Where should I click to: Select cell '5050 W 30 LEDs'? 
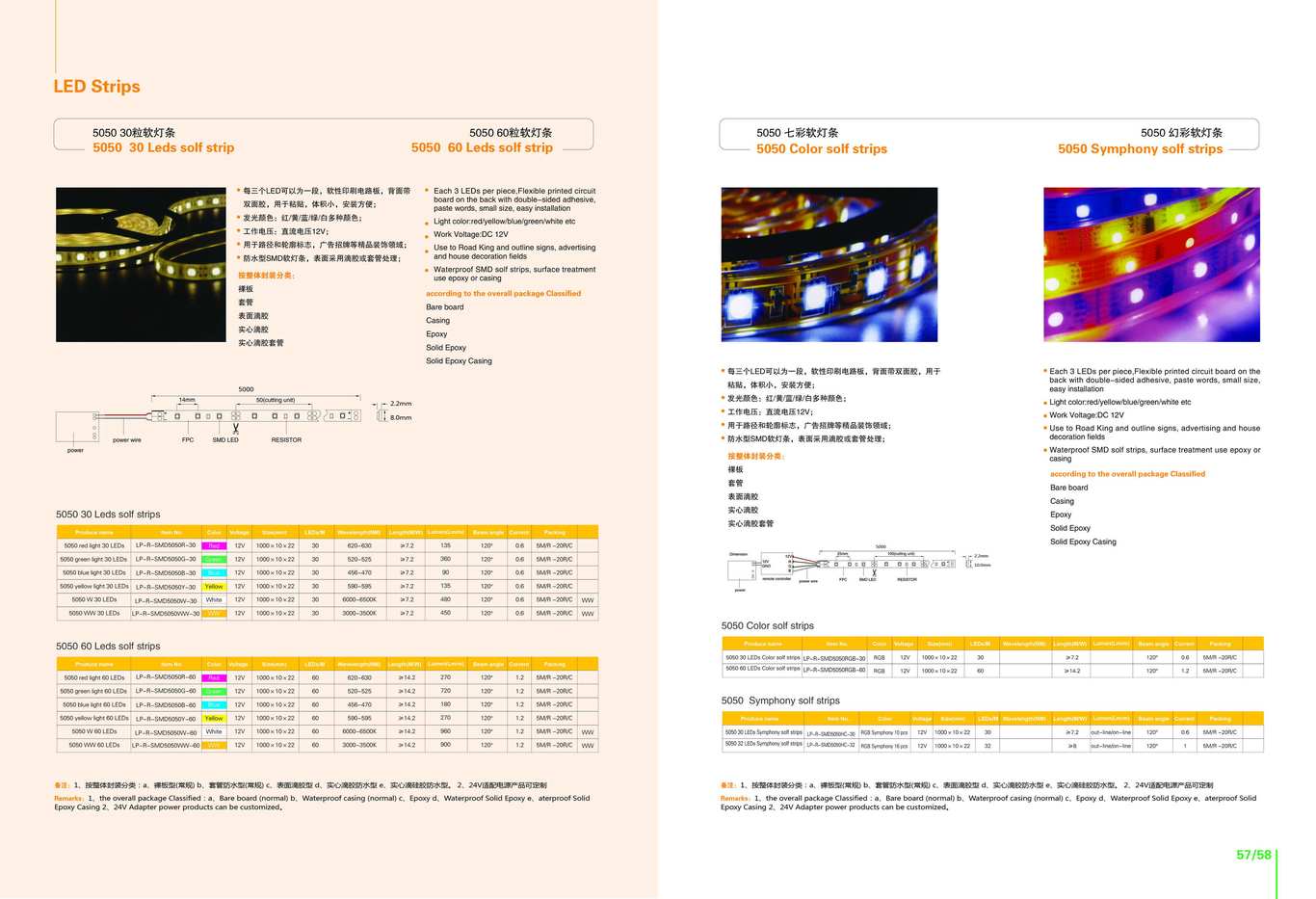pos(94,599)
